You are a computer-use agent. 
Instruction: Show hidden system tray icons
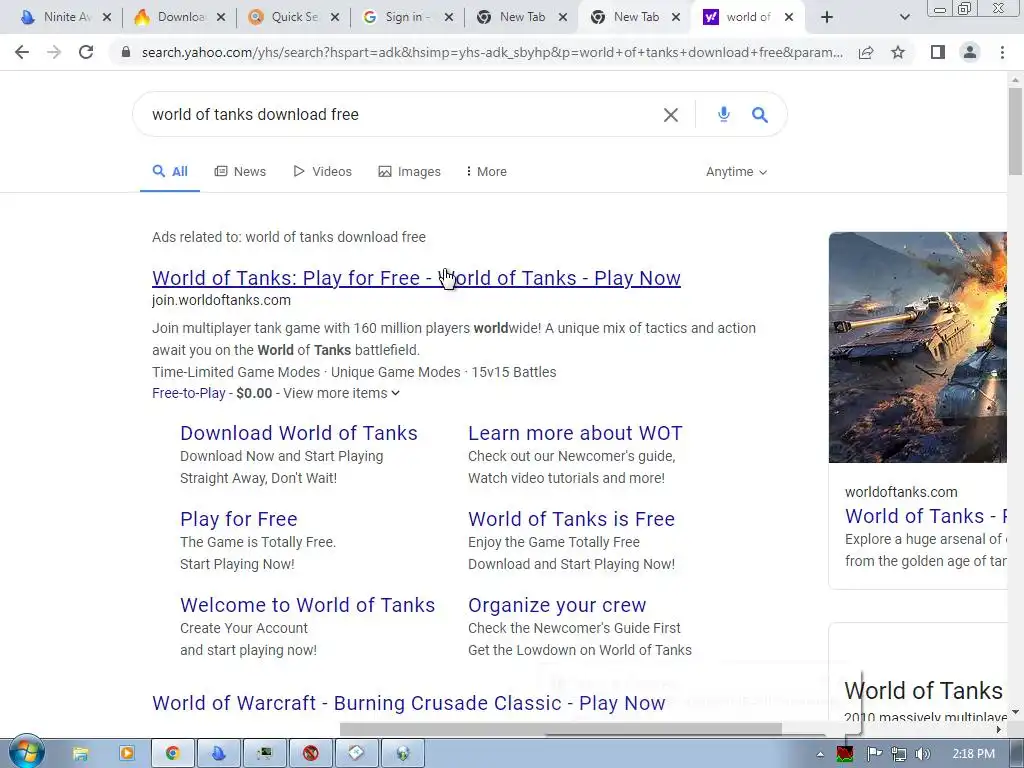point(820,754)
